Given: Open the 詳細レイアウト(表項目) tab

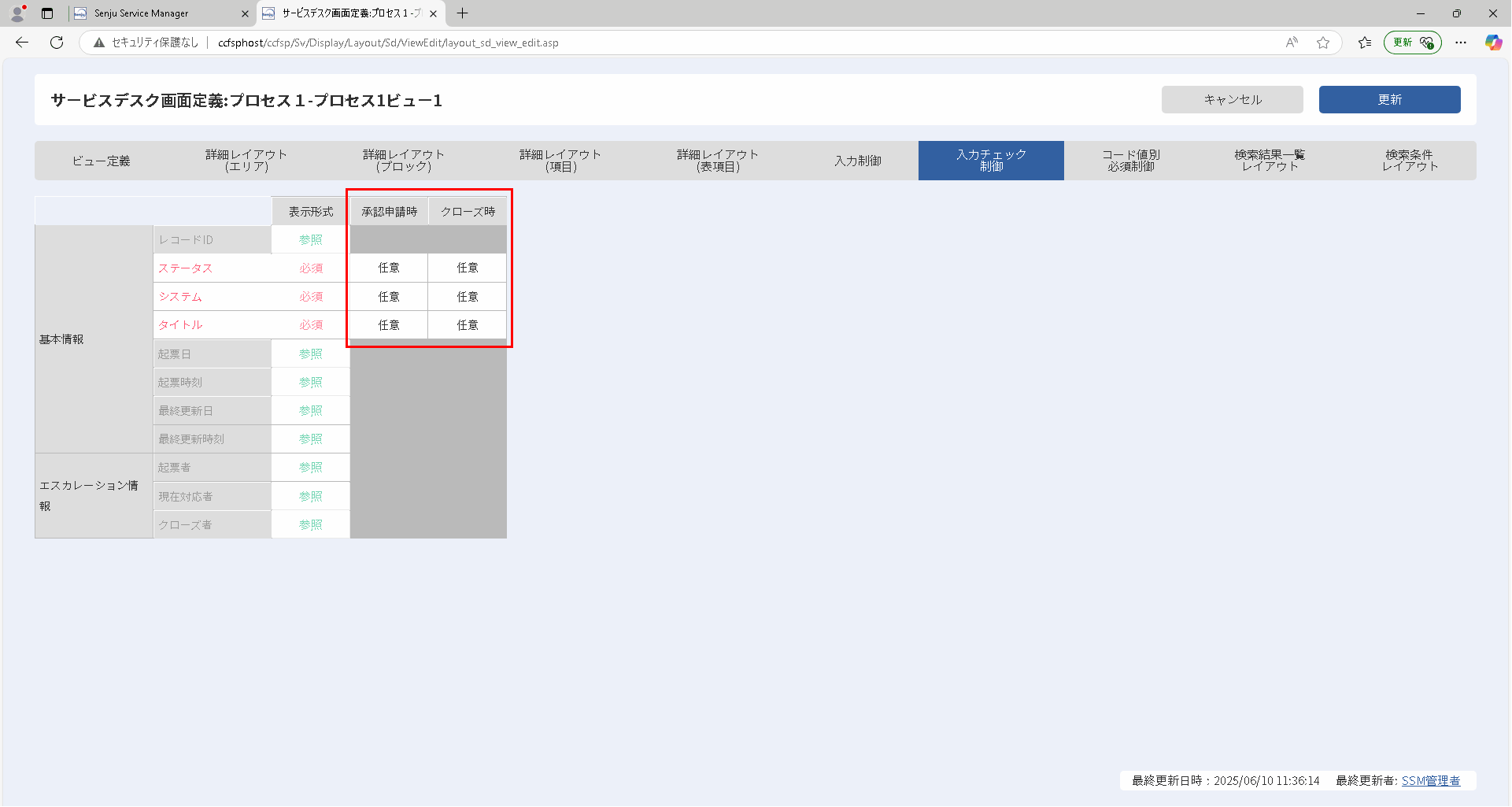Looking at the screenshot, I should pos(718,161).
